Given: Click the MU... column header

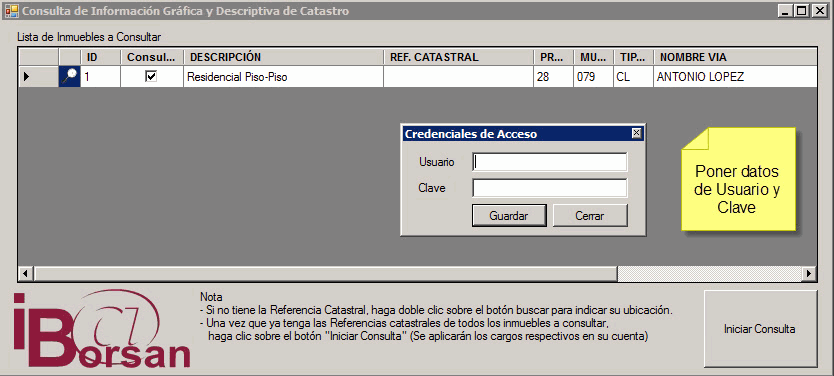Looking at the screenshot, I should (x=594, y=57).
